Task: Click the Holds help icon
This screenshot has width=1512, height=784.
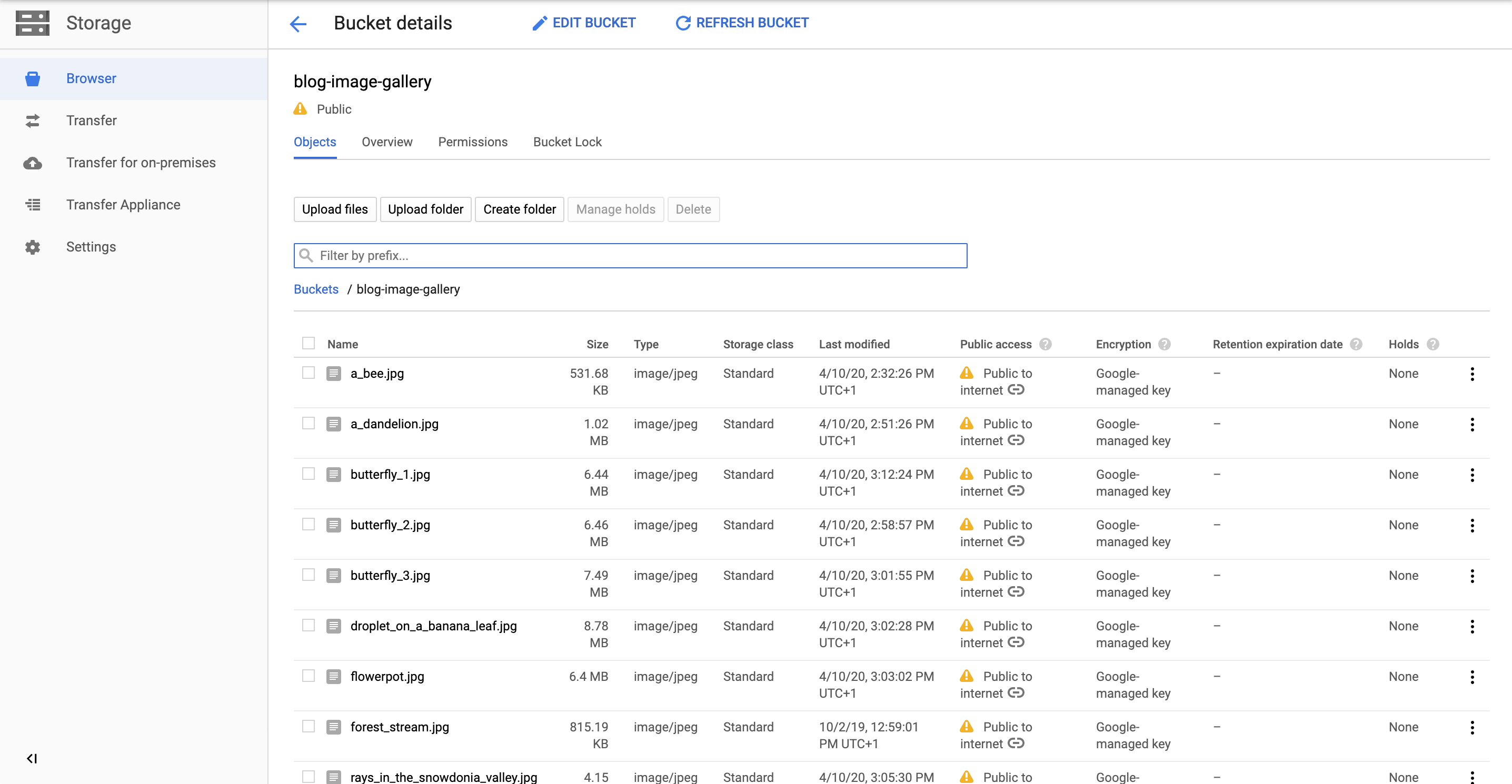Action: pos(1433,345)
